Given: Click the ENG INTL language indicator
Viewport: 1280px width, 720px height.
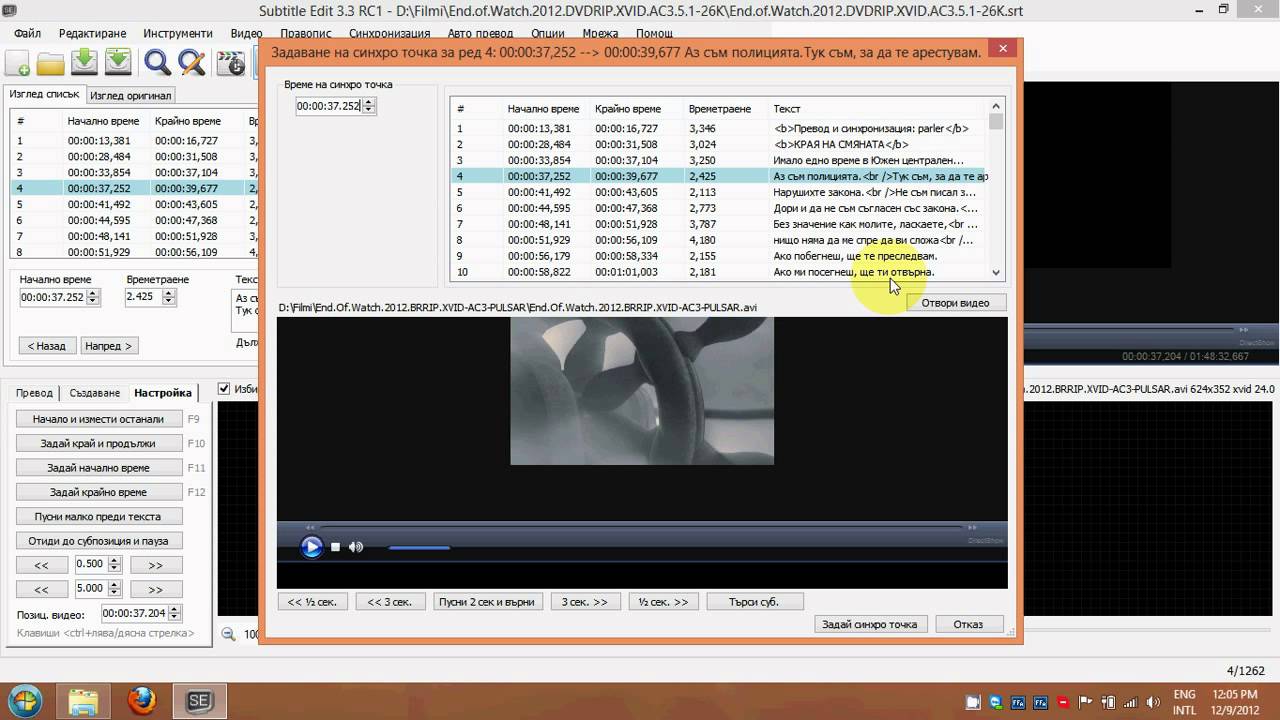Looking at the screenshot, I should [x=1184, y=701].
